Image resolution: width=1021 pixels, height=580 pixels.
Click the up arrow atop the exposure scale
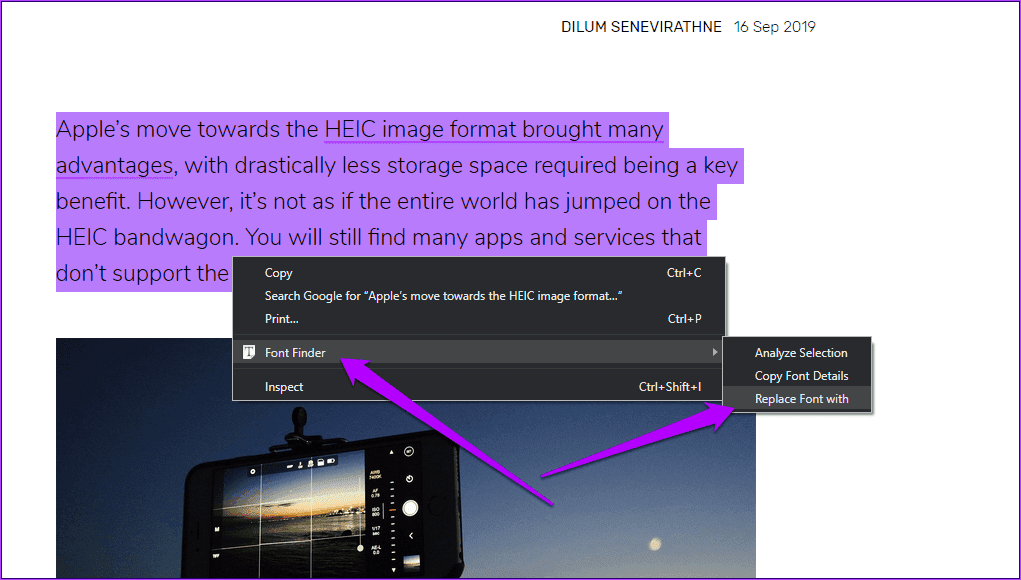pyautogui.click(x=391, y=452)
